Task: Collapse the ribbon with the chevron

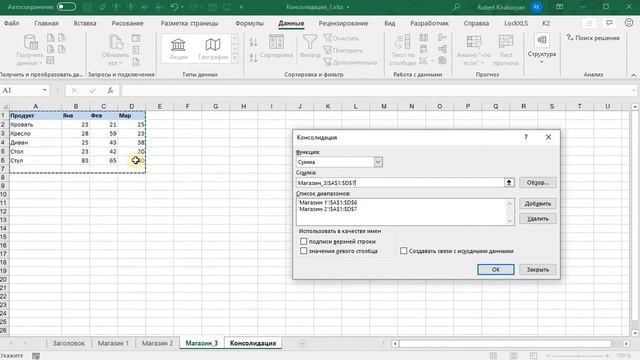Action: pos(633,75)
